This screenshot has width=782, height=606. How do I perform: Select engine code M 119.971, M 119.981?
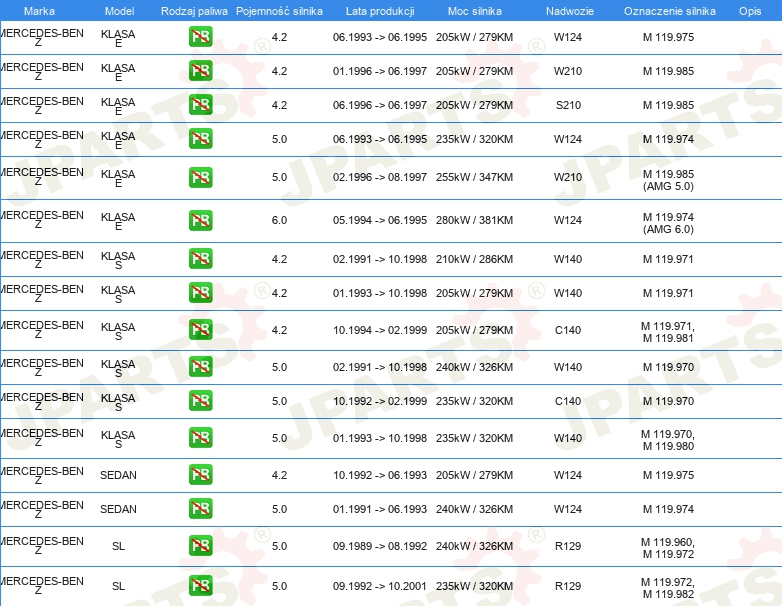(x=668, y=332)
